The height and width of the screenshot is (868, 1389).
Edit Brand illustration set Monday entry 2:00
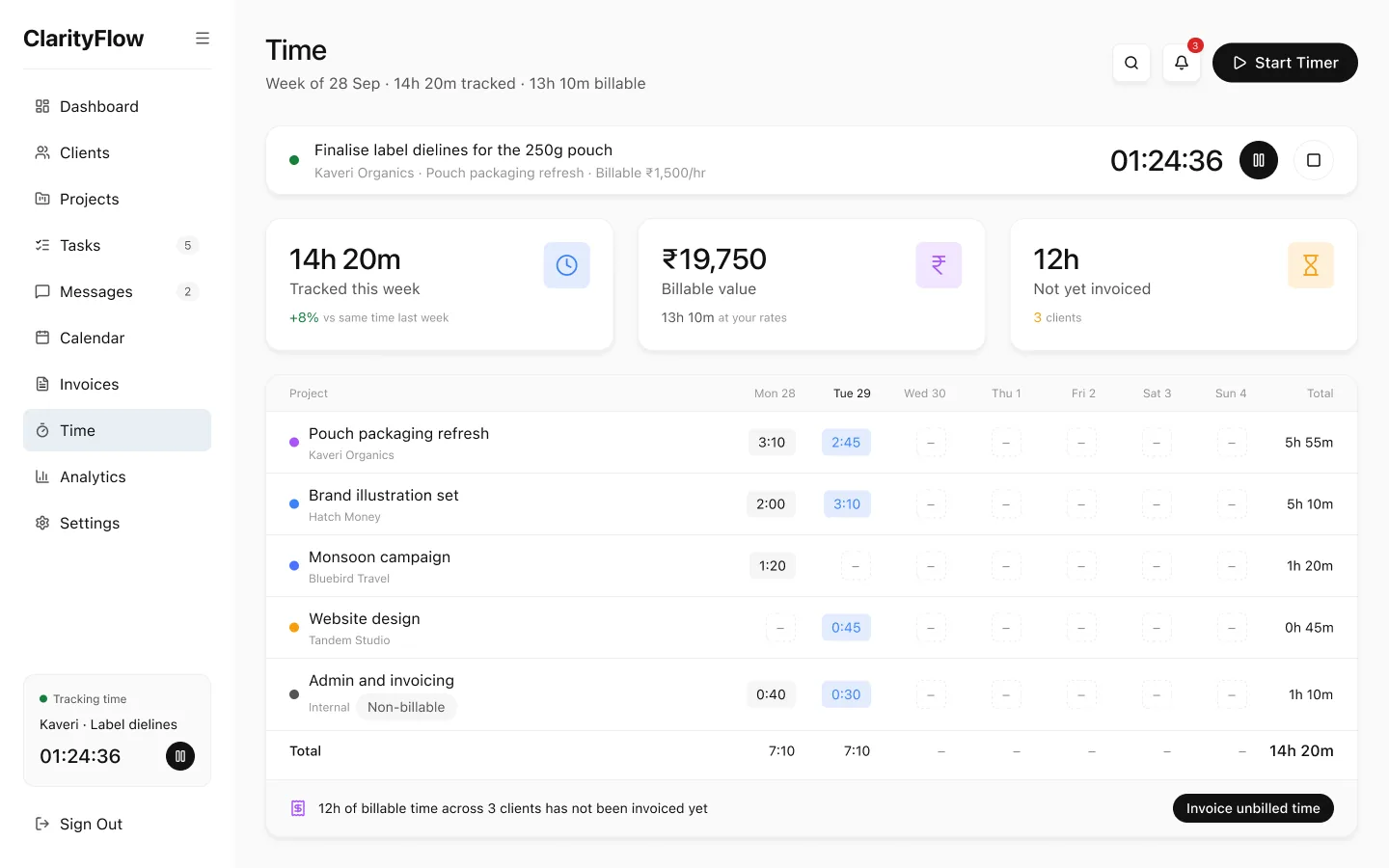coord(771,504)
